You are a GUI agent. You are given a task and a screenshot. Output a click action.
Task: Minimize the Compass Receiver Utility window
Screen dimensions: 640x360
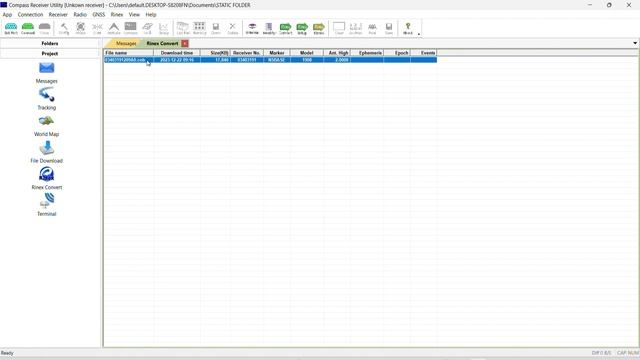(x=590, y=5)
